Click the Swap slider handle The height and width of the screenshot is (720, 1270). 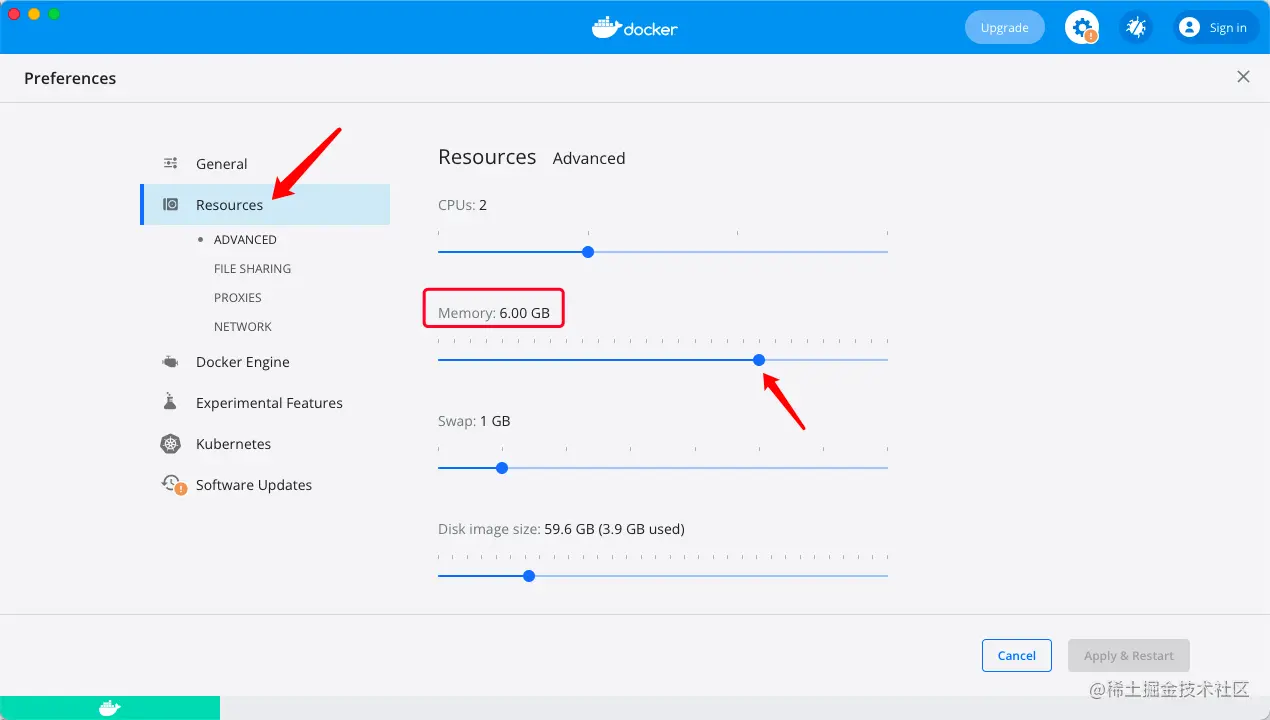(502, 468)
